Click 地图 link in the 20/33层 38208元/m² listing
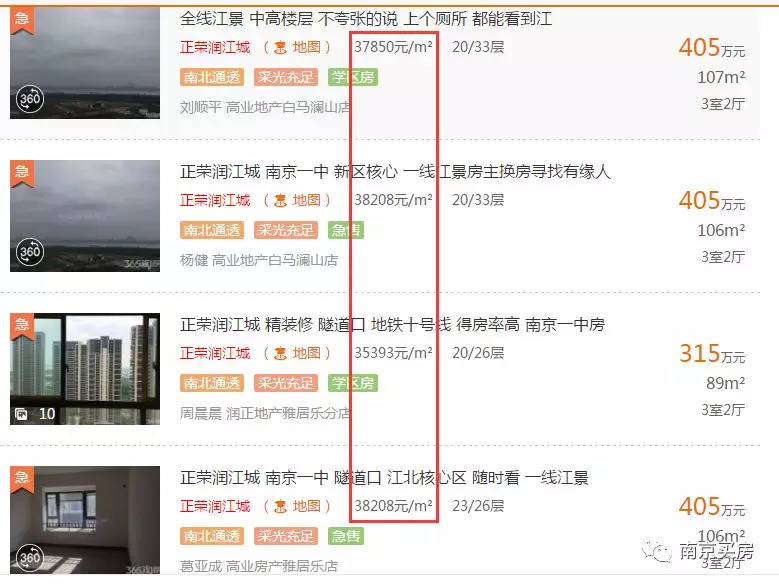This screenshot has width=779, height=584. tap(307, 200)
